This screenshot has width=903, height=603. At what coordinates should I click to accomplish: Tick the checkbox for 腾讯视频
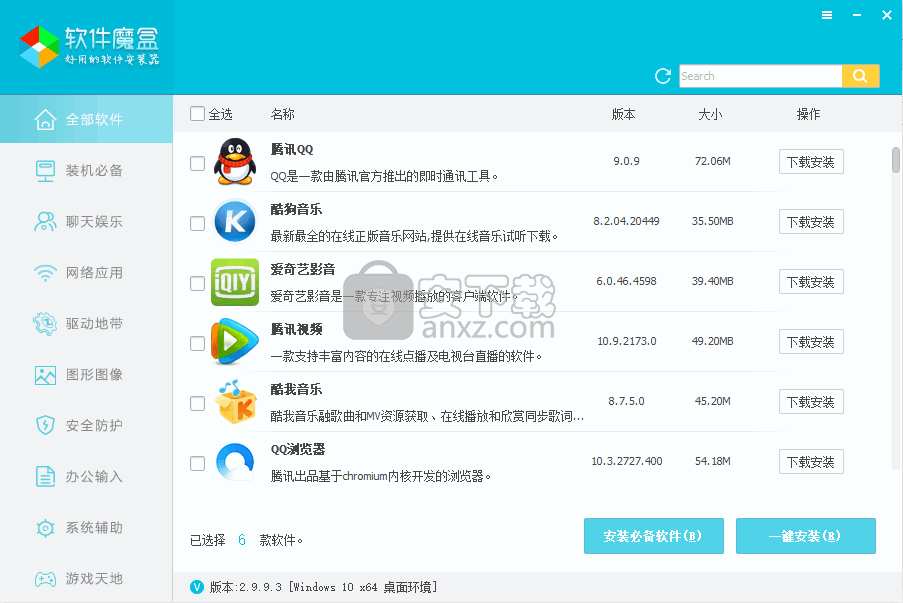point(198,343)
